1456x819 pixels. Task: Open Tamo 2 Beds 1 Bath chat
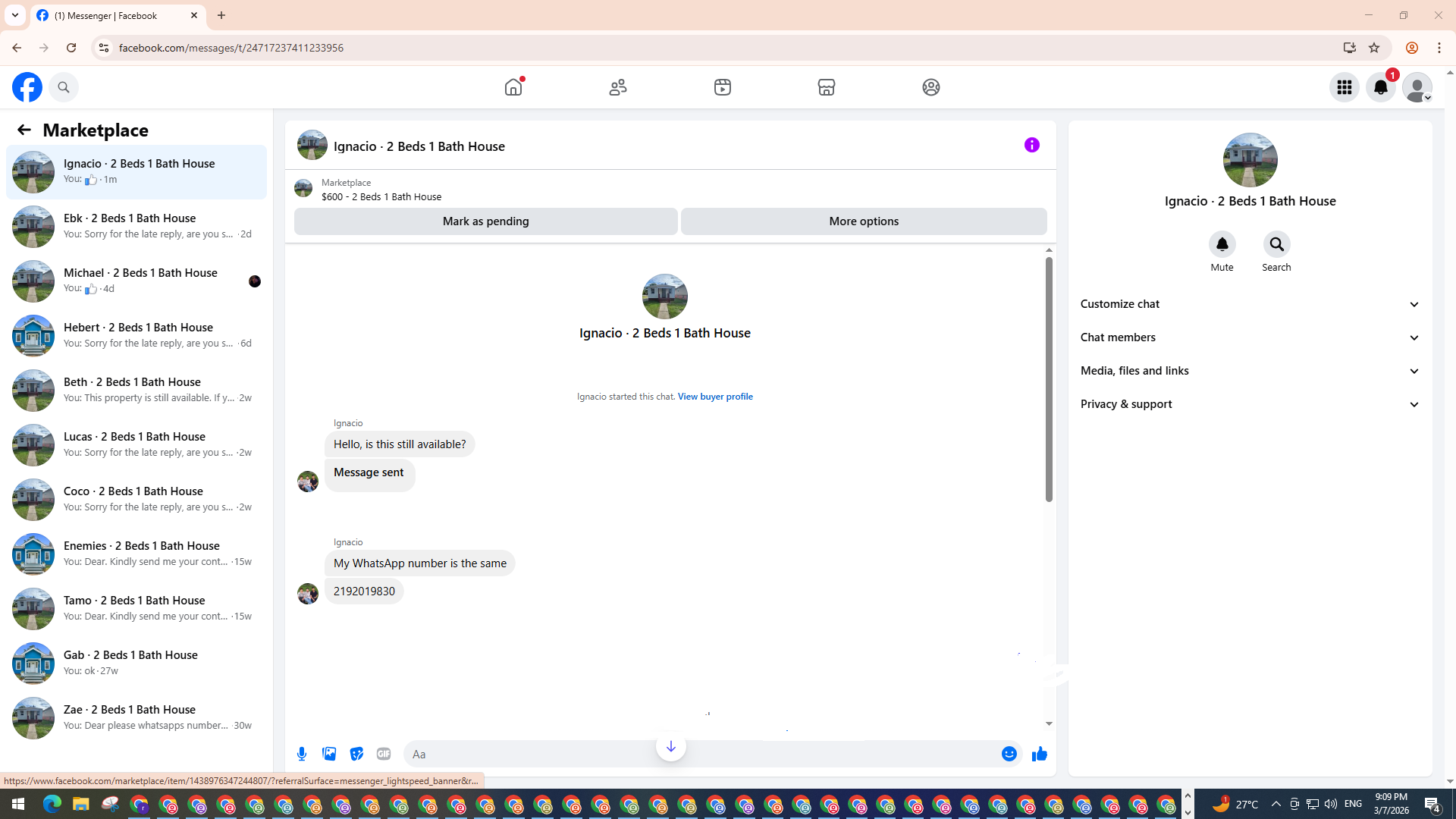136,608
